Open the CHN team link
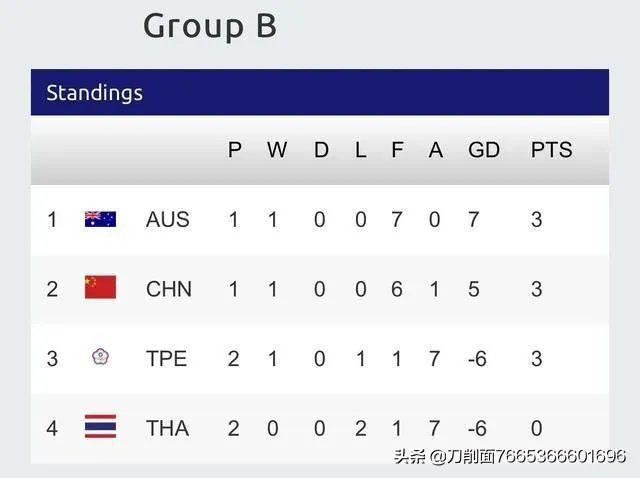Screen dimensions: 640x478 [x=168, y=289]
